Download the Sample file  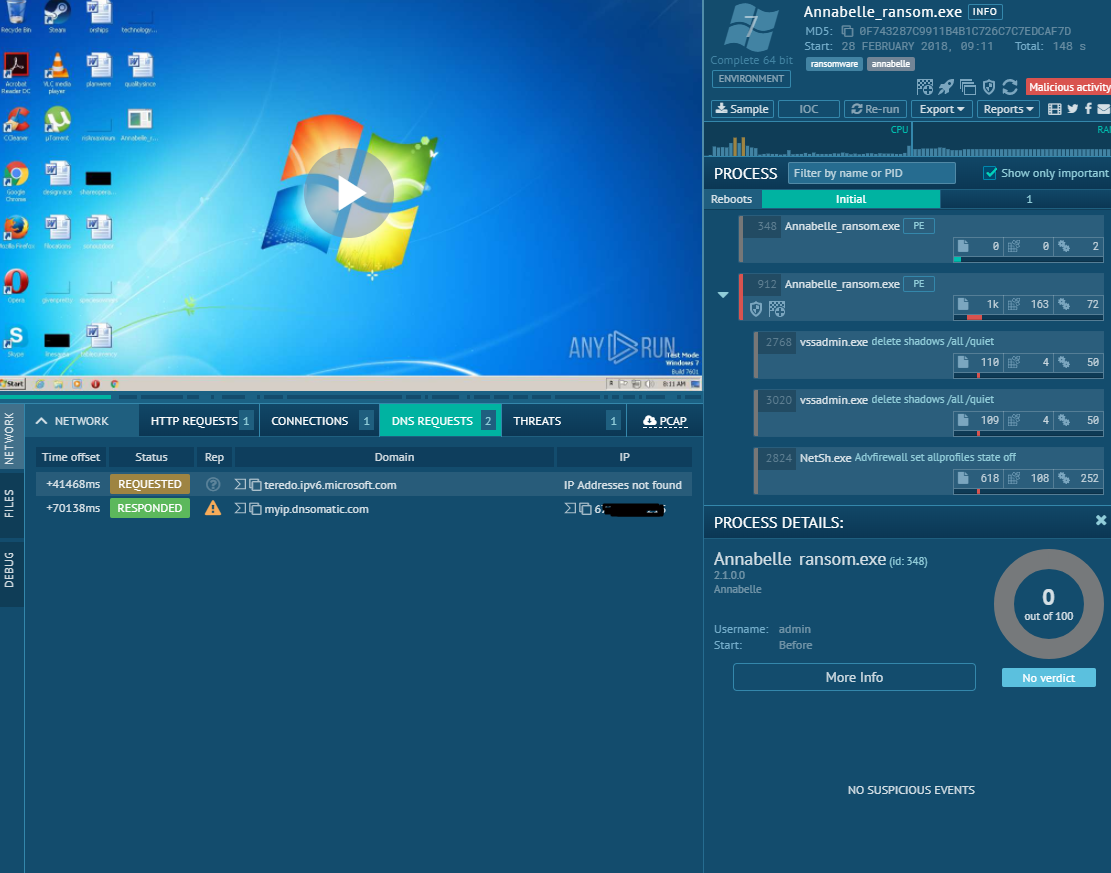[x=742, y=109]
